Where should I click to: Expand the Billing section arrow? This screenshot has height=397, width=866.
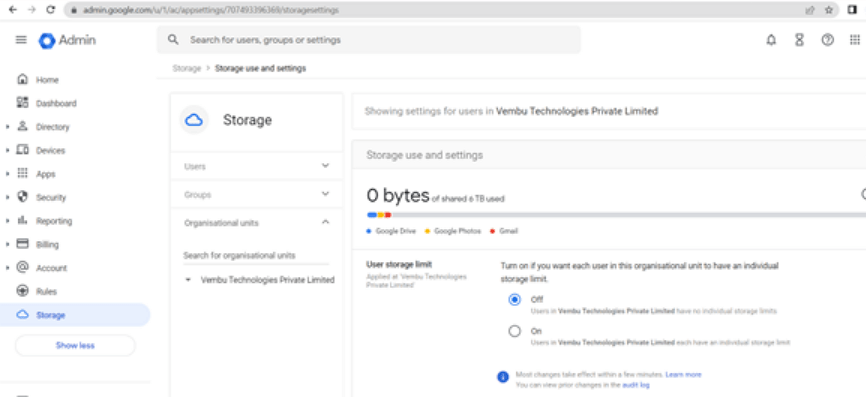click(x=8, y=244)
